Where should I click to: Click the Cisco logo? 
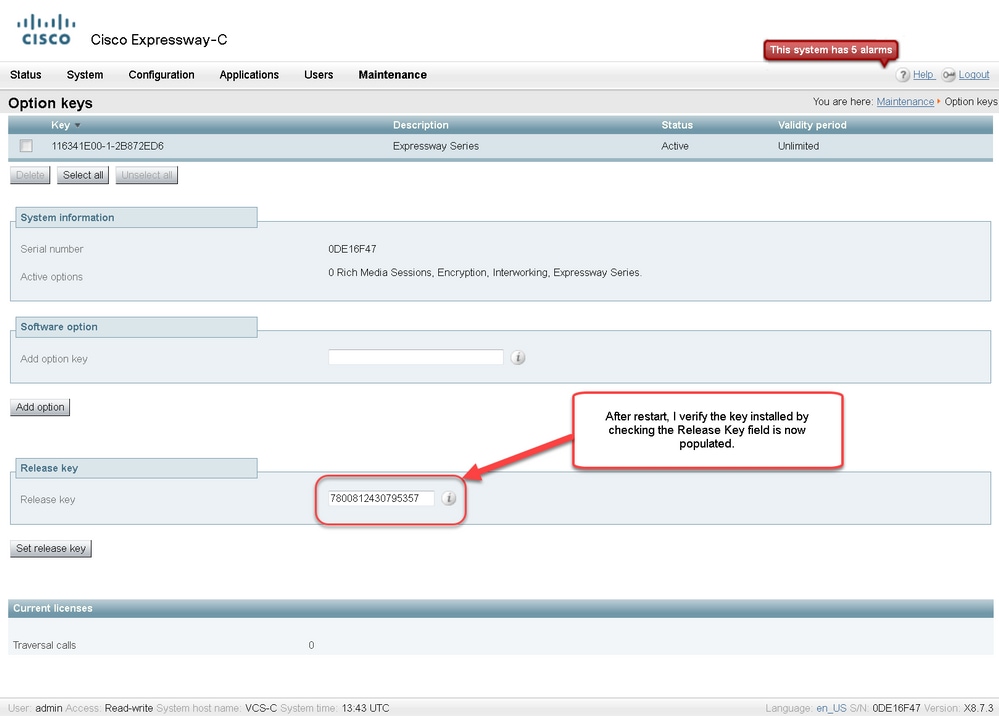tap(46, 31)
